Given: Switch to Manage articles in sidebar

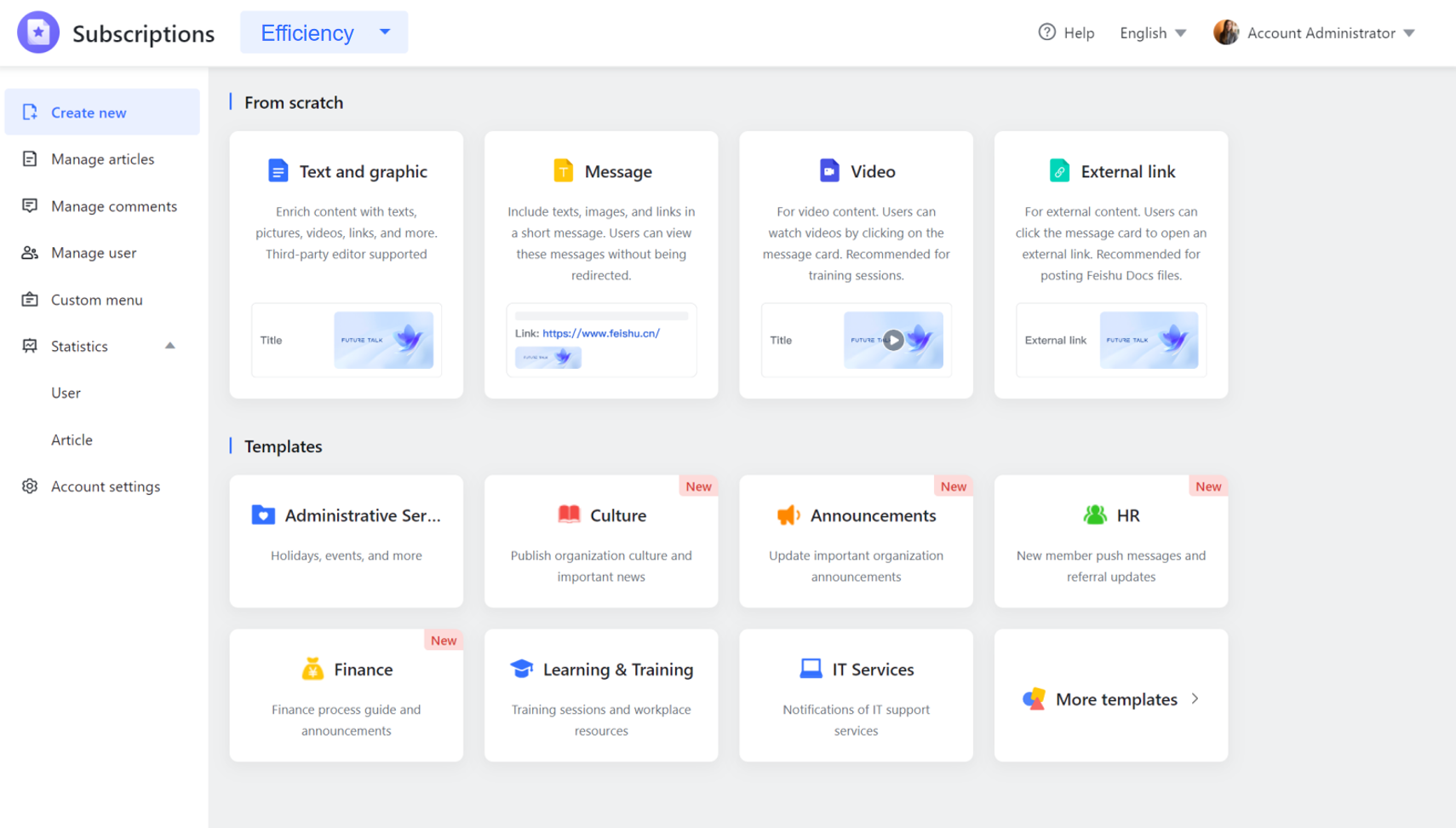Looking at the screenshot, I should point(102,158).
